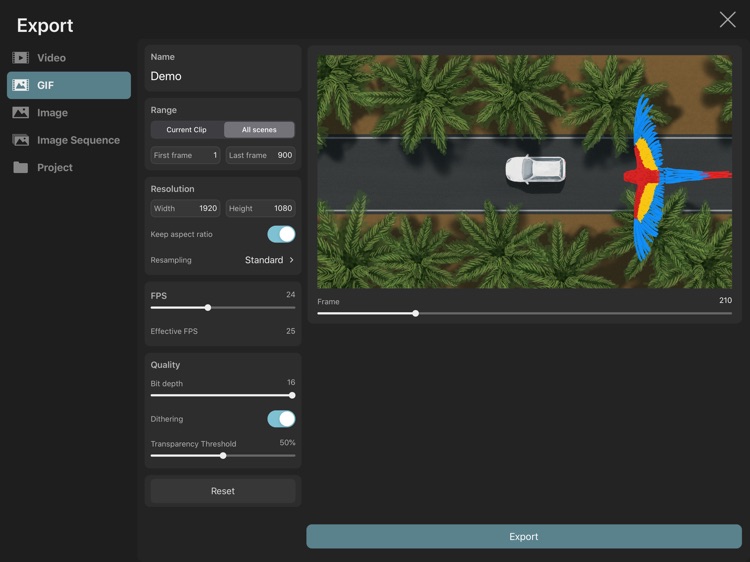The image size is (750, 562).
Task: Toggle Keep aspect ratio switch
Action: pos(281,234)
